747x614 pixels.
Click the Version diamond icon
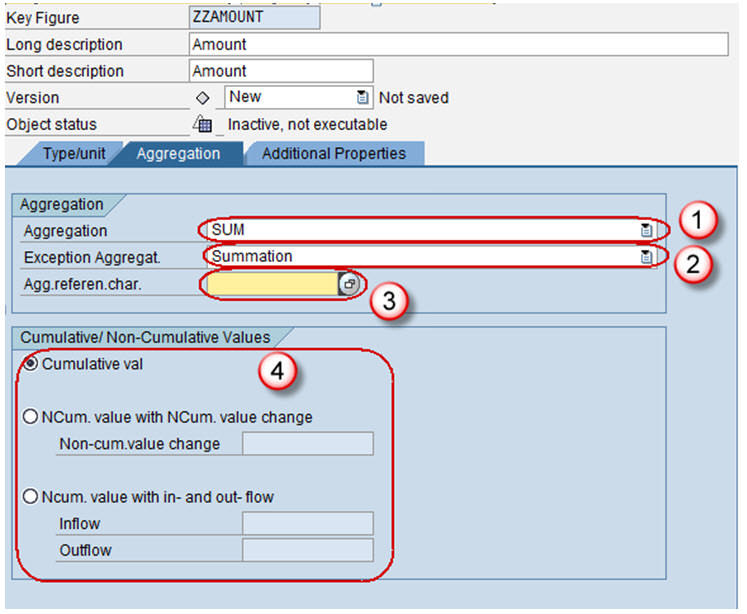coord(203,98)
